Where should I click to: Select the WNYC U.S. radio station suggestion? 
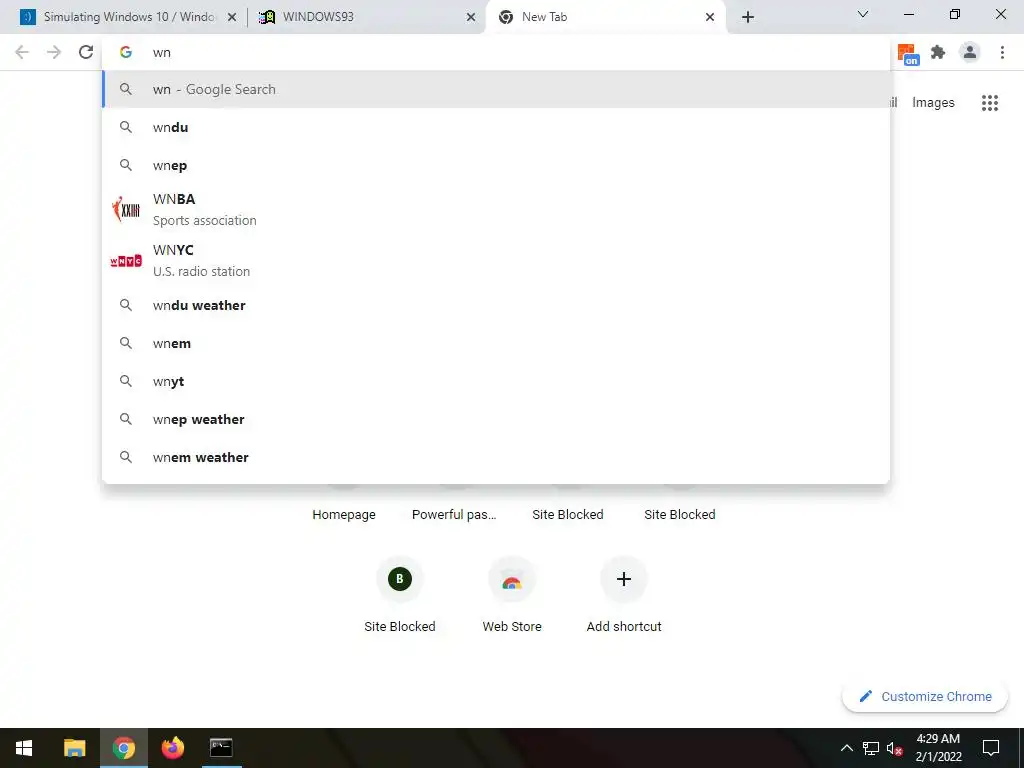pos(496,261)
